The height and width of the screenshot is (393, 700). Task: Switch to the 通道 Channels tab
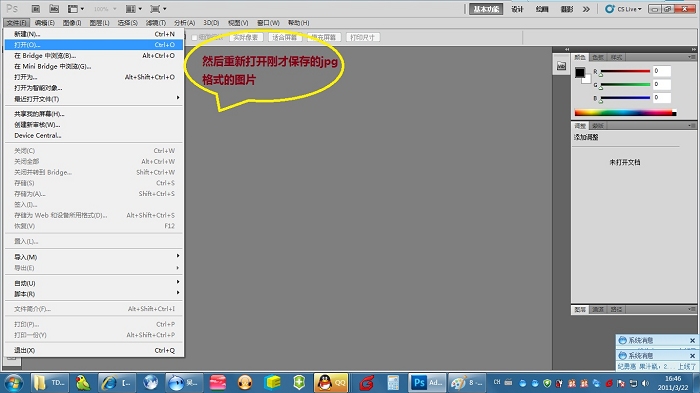point(598,309)
